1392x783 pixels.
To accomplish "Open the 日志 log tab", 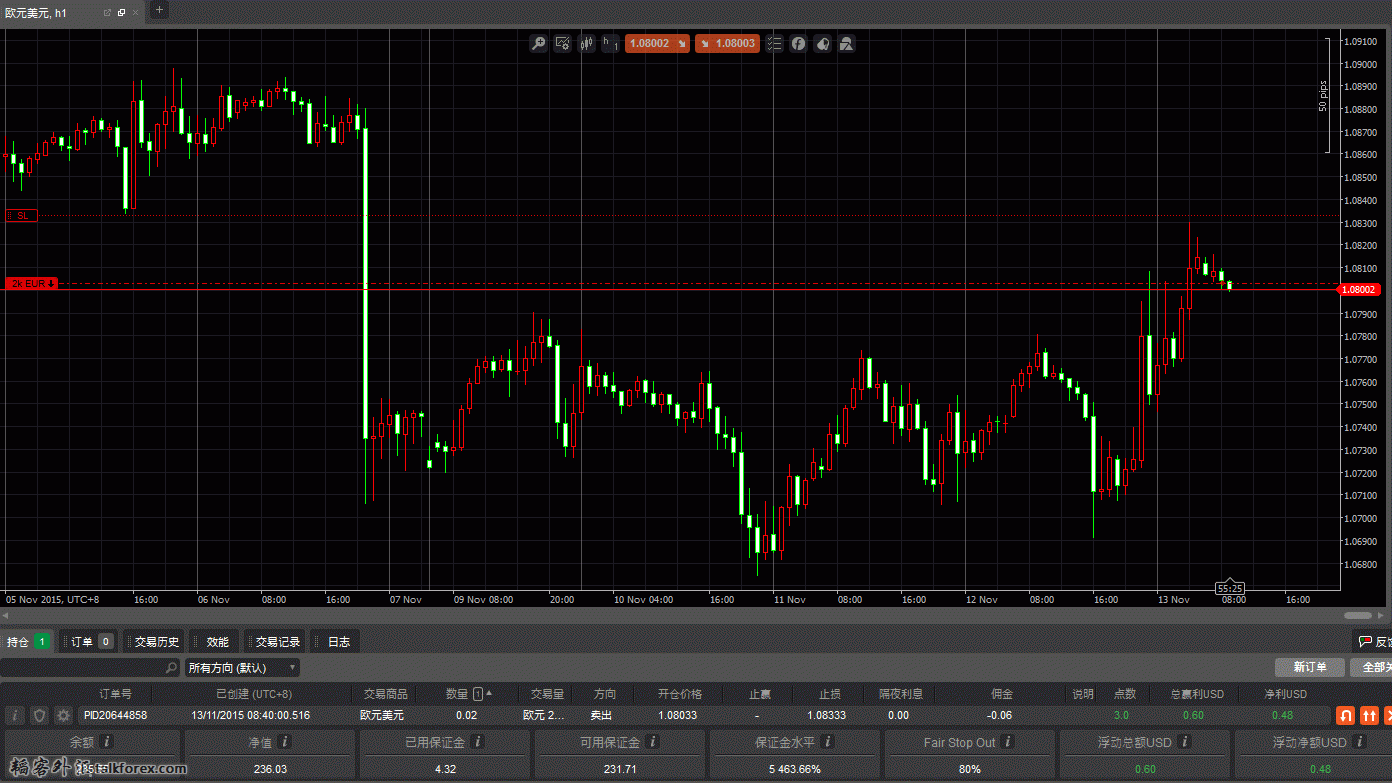I will click(x=337, y=642).
